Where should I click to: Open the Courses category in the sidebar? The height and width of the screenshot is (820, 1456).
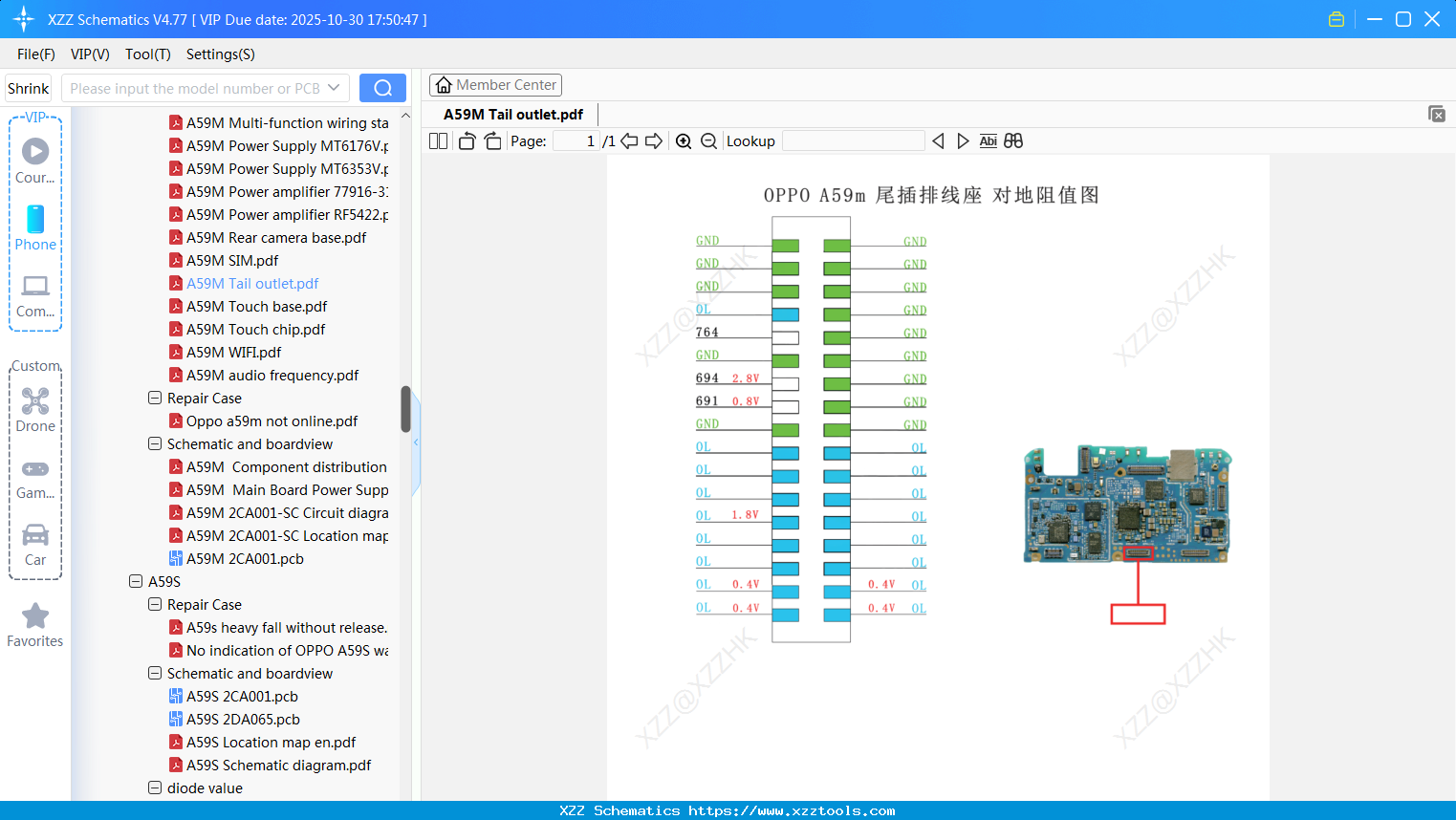[x=35, y=161]
